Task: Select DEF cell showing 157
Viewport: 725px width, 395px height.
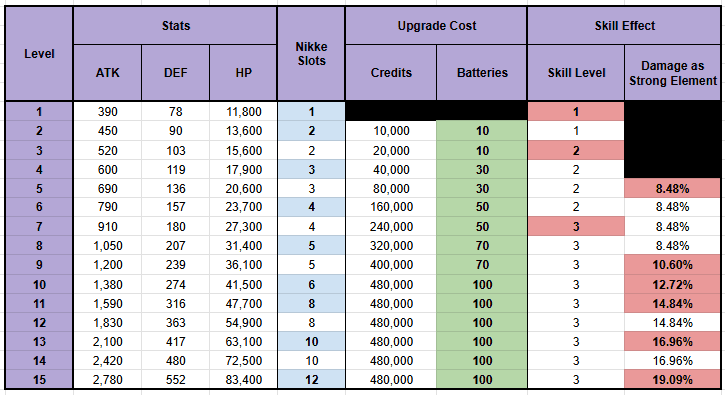Action: coord(175,207)
